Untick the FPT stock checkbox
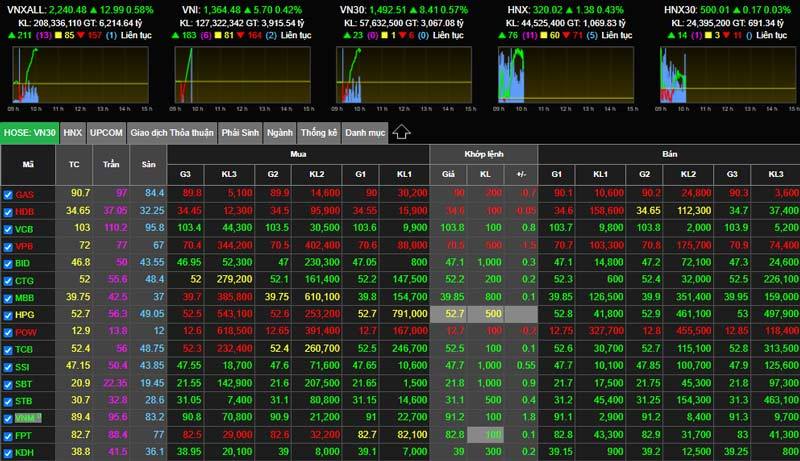The height and width of the screenshot is (461, 800). [x=8, y=436]
